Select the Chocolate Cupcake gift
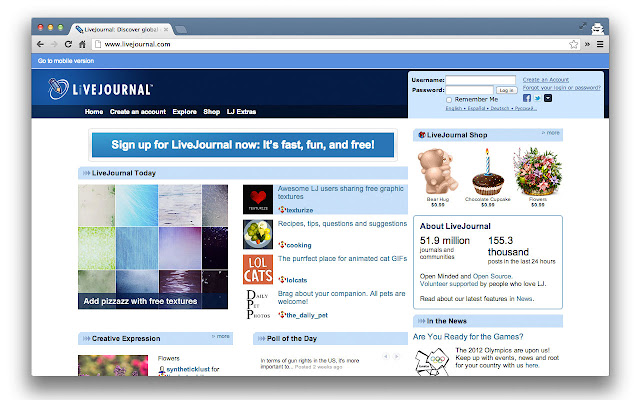The height and width of the screenshot is (400, 640). (488, 172)
